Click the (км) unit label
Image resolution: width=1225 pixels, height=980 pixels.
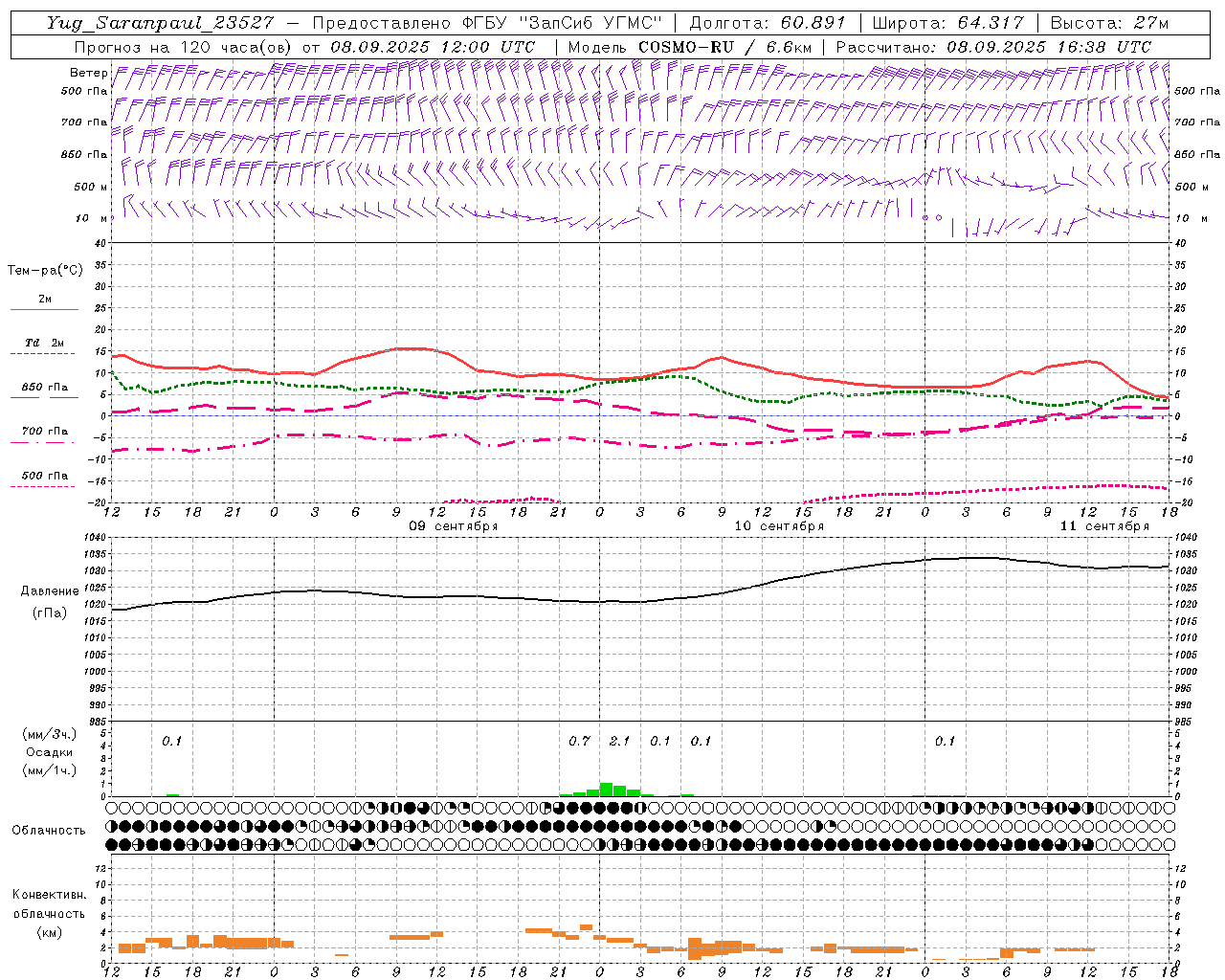49,932
